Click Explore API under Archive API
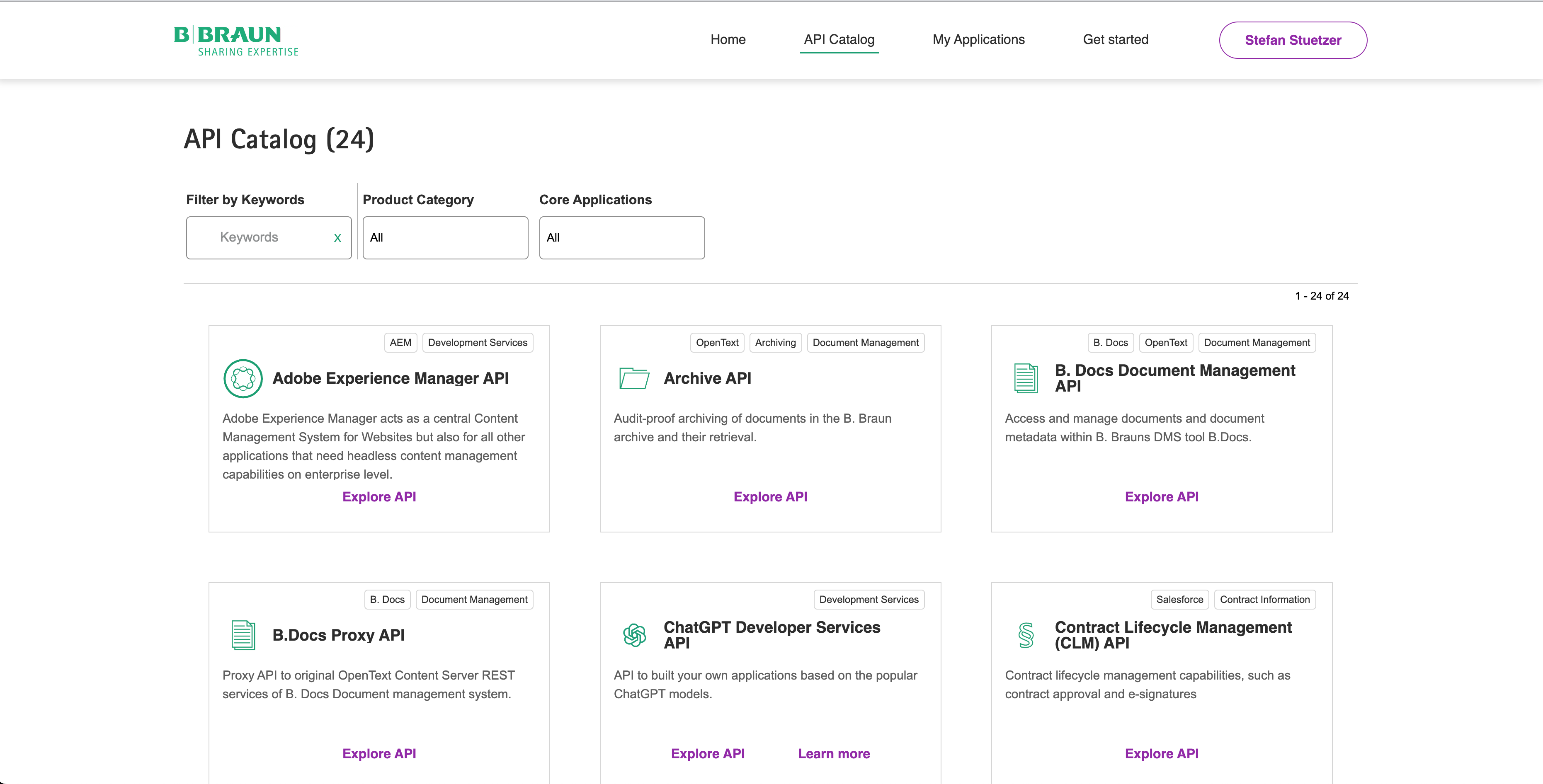 (770, 496)
